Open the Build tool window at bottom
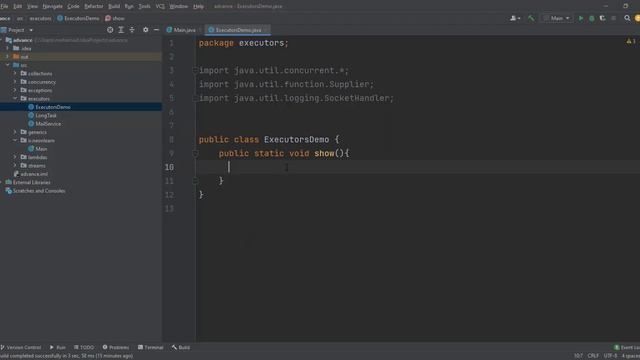640x360 pixels. coord(181,347)
